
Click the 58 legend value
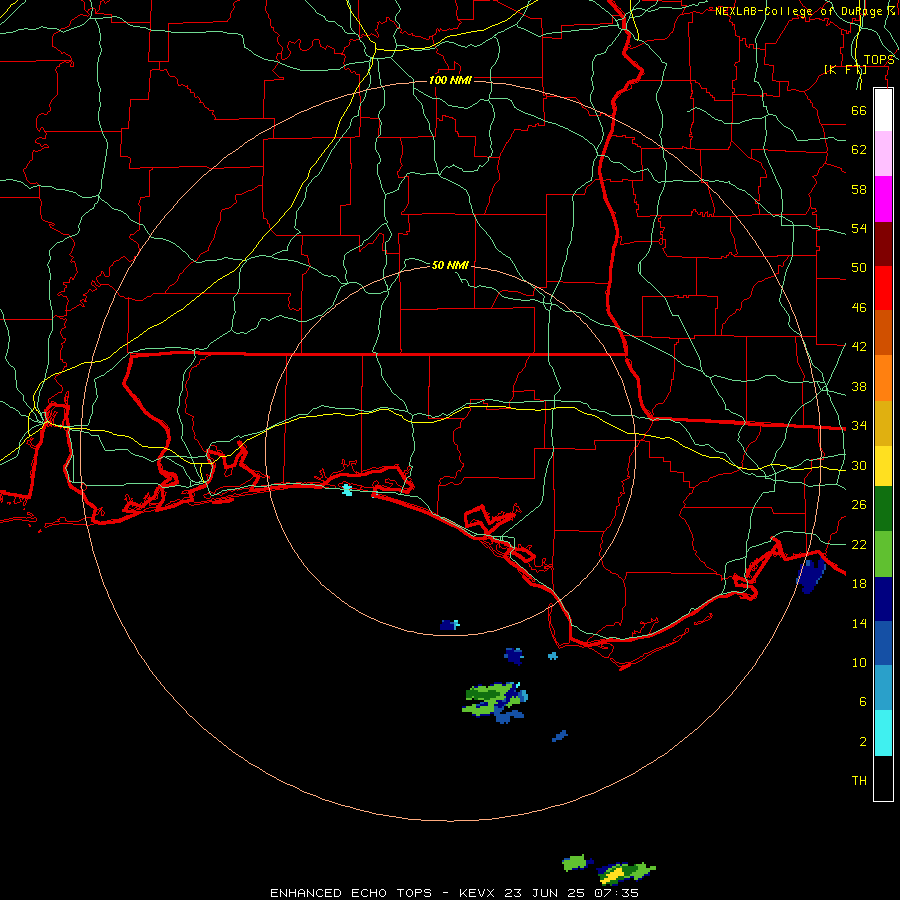click(x=859, y=189)
